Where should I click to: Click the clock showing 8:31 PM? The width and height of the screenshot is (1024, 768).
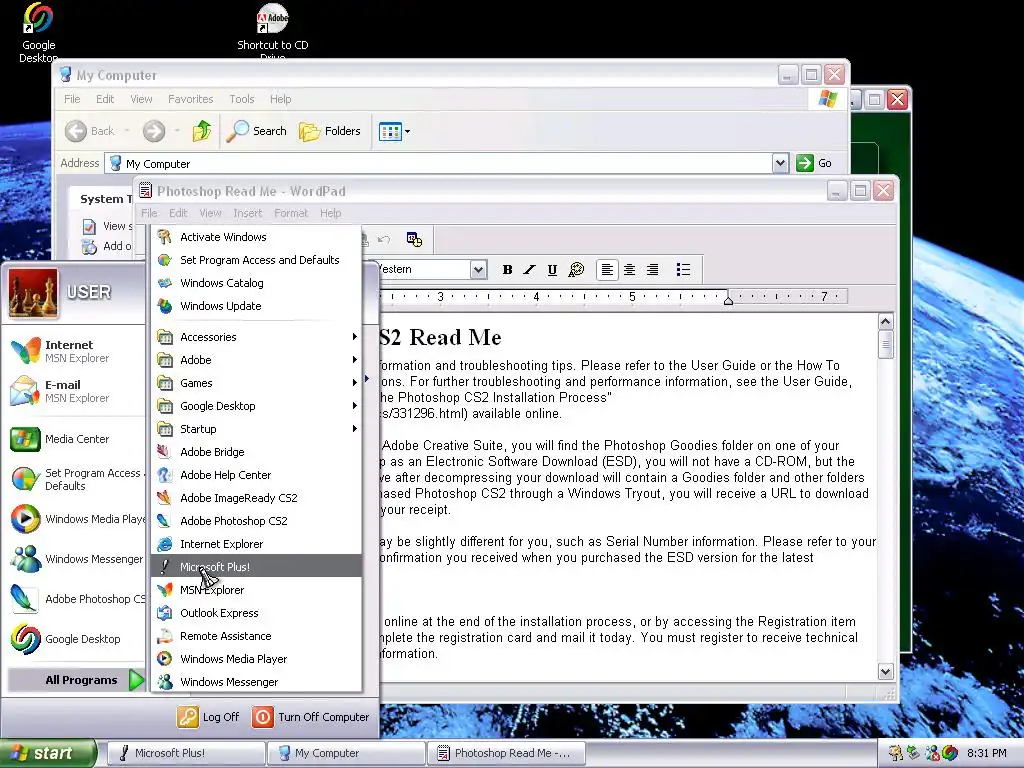tap(986, 754)
